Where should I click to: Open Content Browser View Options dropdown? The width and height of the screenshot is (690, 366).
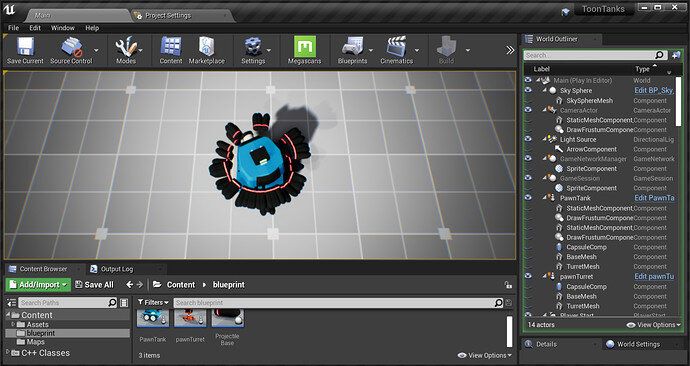click(x=484, y=355)
